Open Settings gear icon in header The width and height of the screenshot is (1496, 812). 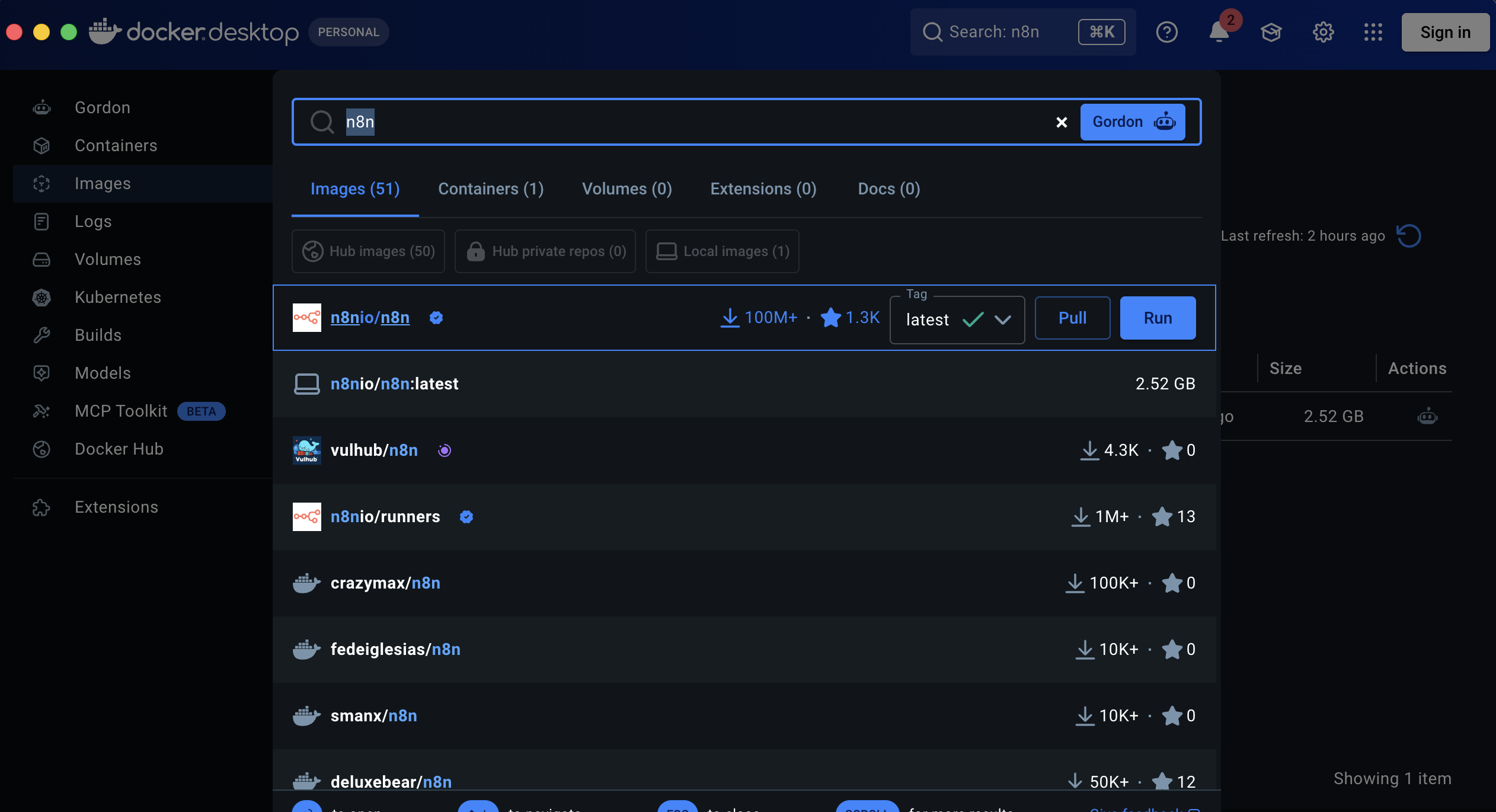[1323, 32]
